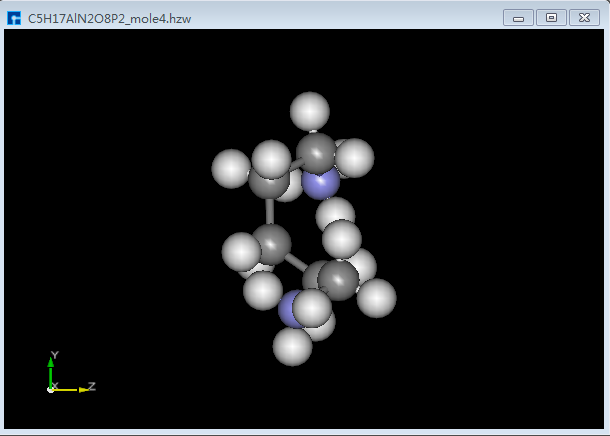Select the rightmost white hydrogen atom
The height and width of the screenshot is (436, 610).
pyautogui.click(x=376, y=298)
